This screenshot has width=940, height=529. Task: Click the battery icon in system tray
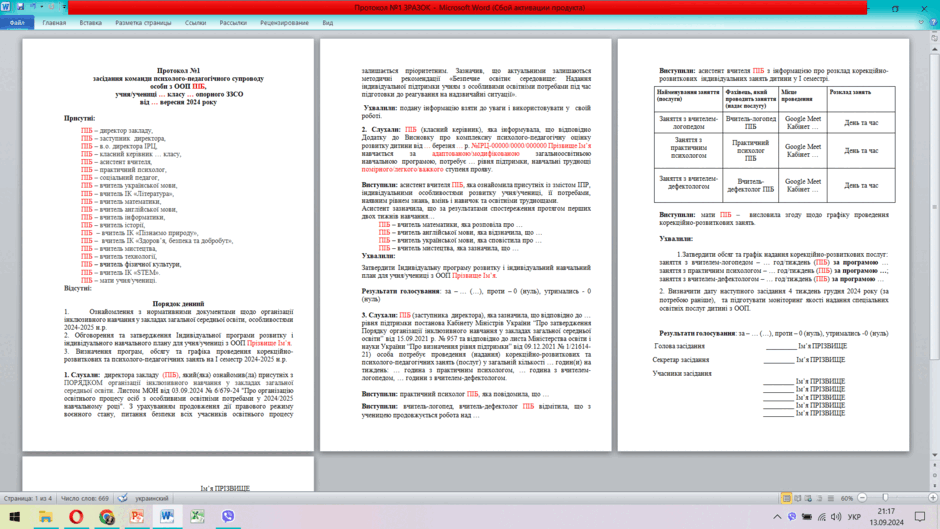click(x=807, y=516)
